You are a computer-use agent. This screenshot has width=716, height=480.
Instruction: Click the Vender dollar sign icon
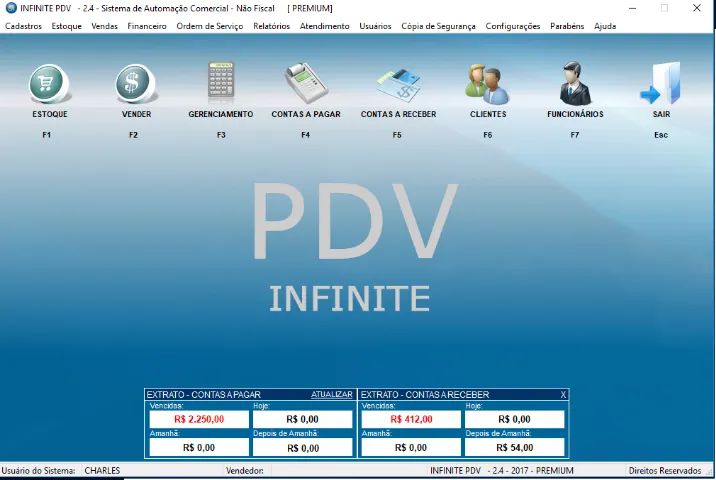click(x=136, y=84)
